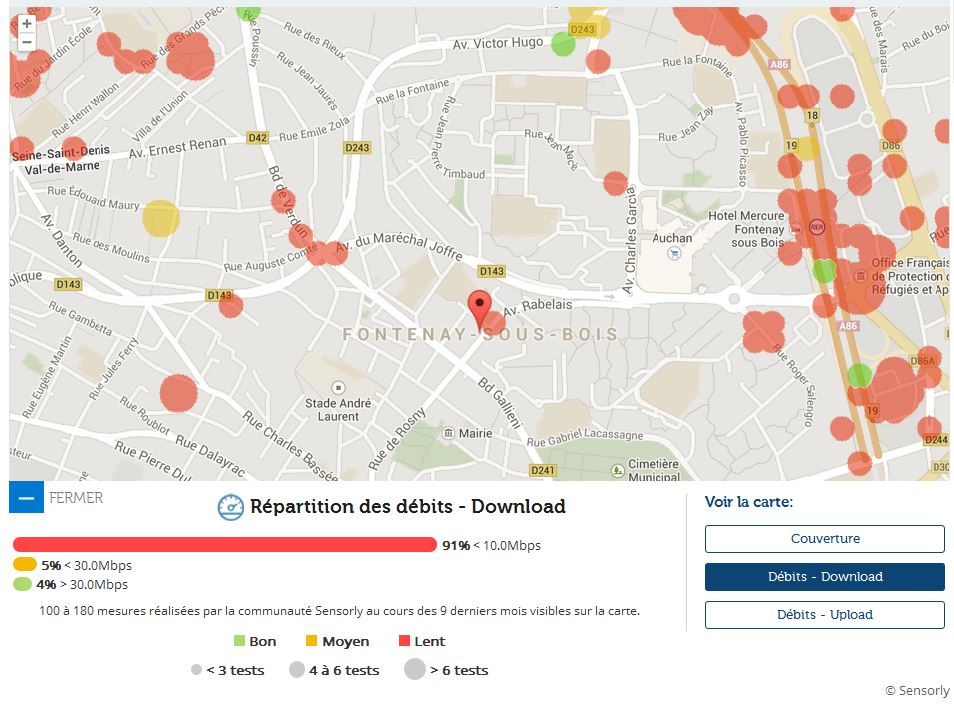Click the Stade André Laurent marker icon
Viewport: 954px width, 707px height.
point(338,387)
